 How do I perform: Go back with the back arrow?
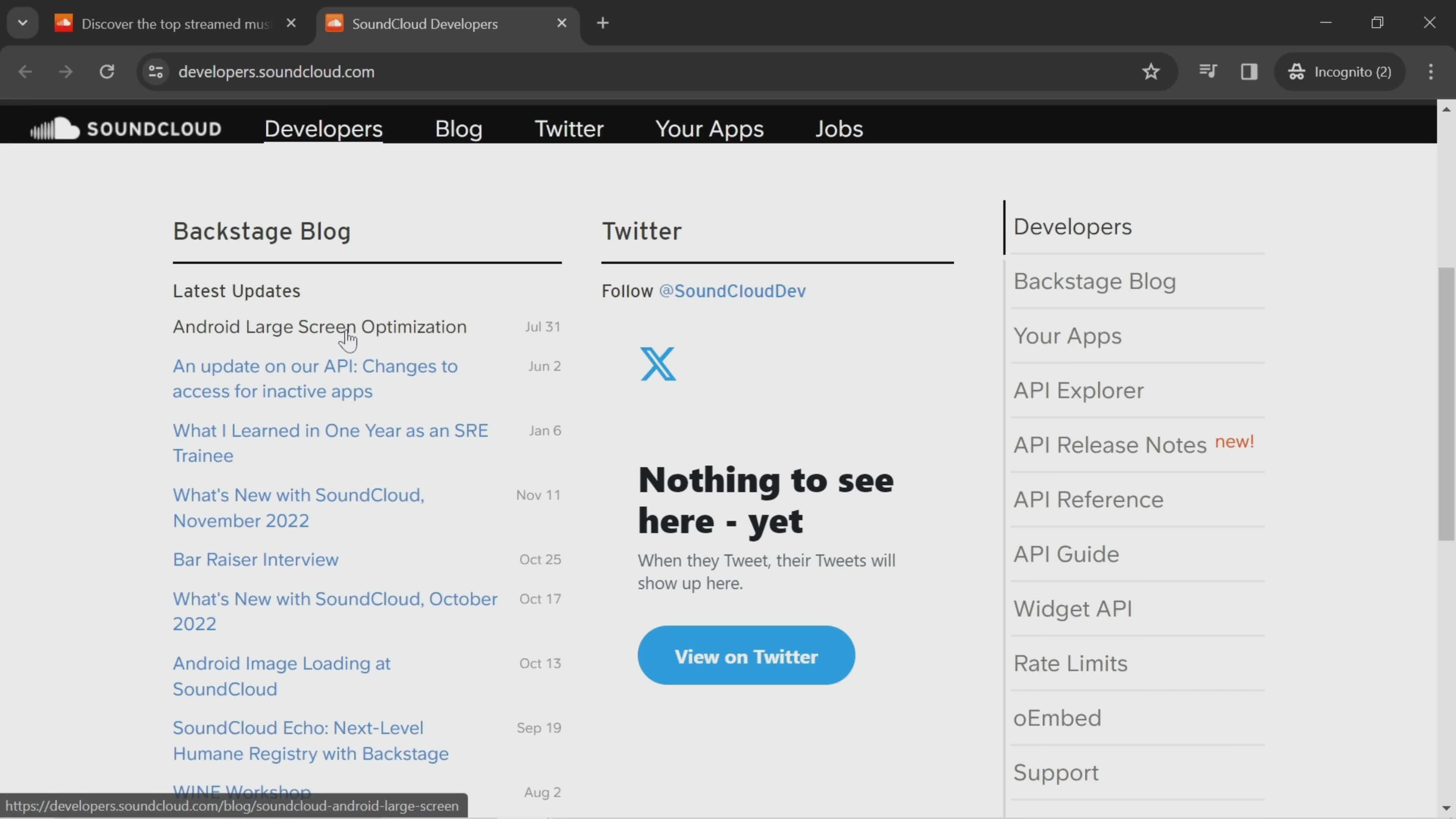[25, 72]
